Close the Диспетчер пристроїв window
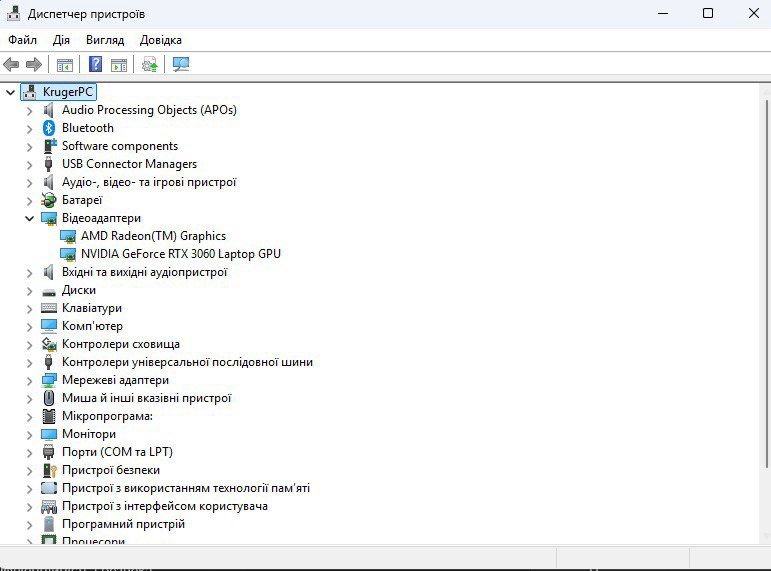 pyautogui.click(x=754, y=13)
